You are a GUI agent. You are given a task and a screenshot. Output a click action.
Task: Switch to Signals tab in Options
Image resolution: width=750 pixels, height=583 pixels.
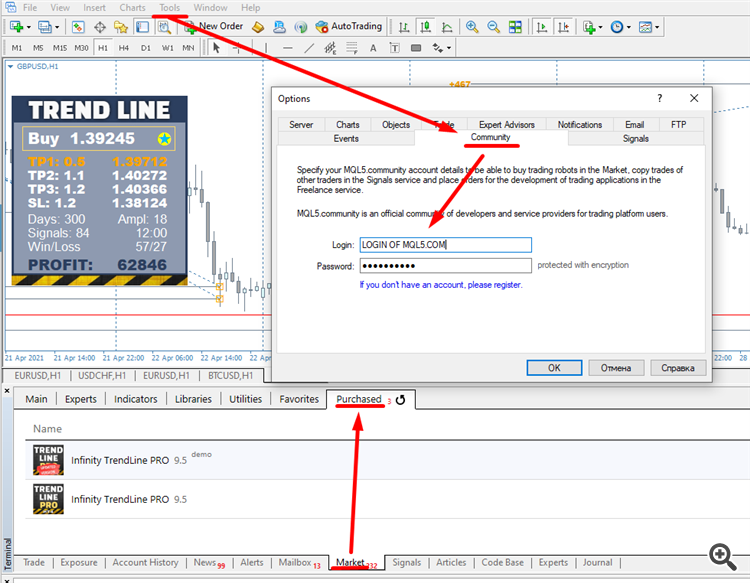(636, 139)
